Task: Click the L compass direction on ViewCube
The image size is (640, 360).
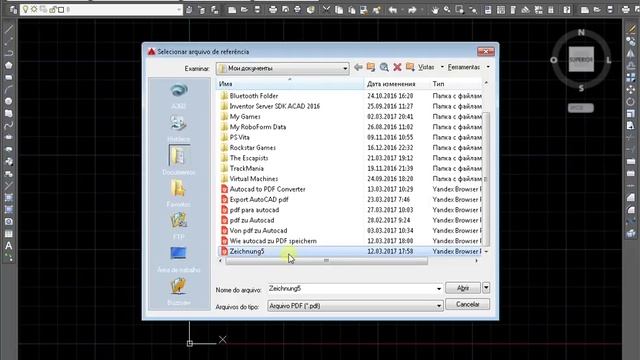Action: [x=609, y=60]
